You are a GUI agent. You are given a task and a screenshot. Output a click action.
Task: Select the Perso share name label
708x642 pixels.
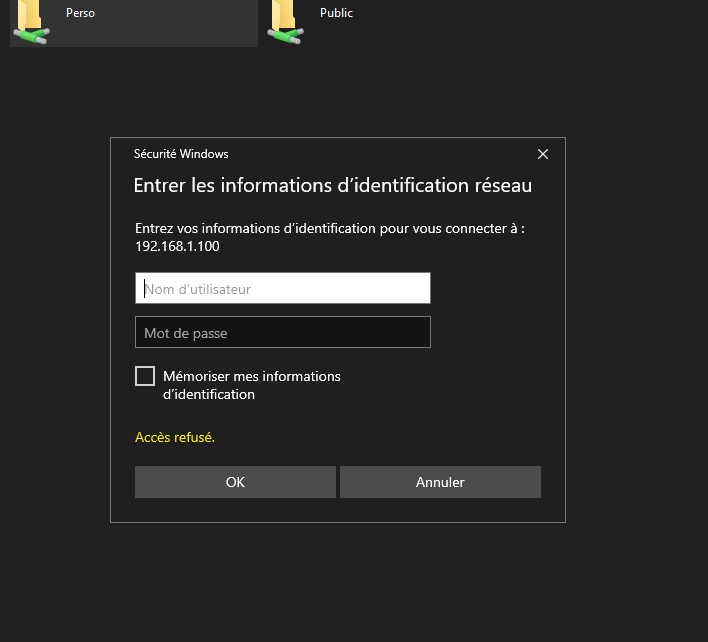[80, 14]
